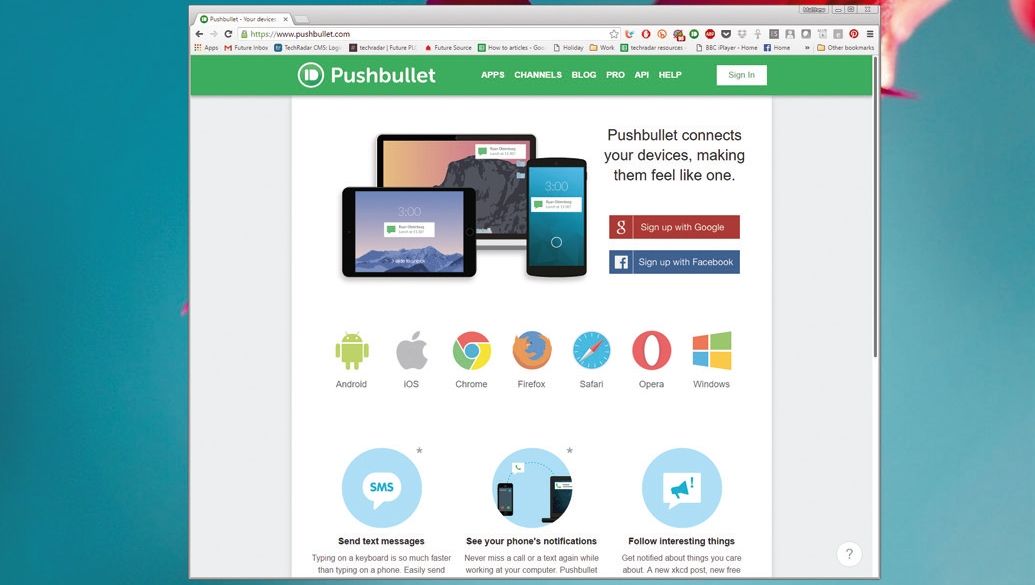Open the Holiday bookmark
1035x585 pixels.
point(568,48)
